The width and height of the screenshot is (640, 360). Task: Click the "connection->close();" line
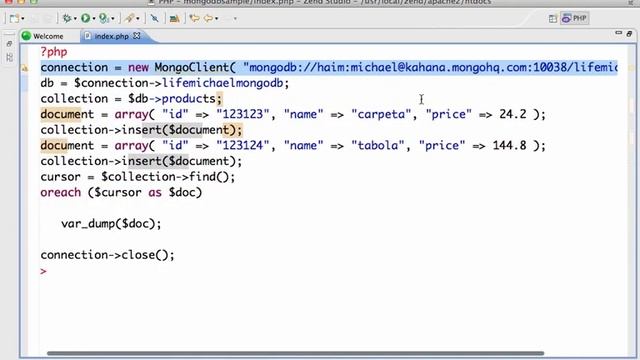coord(107,255)
